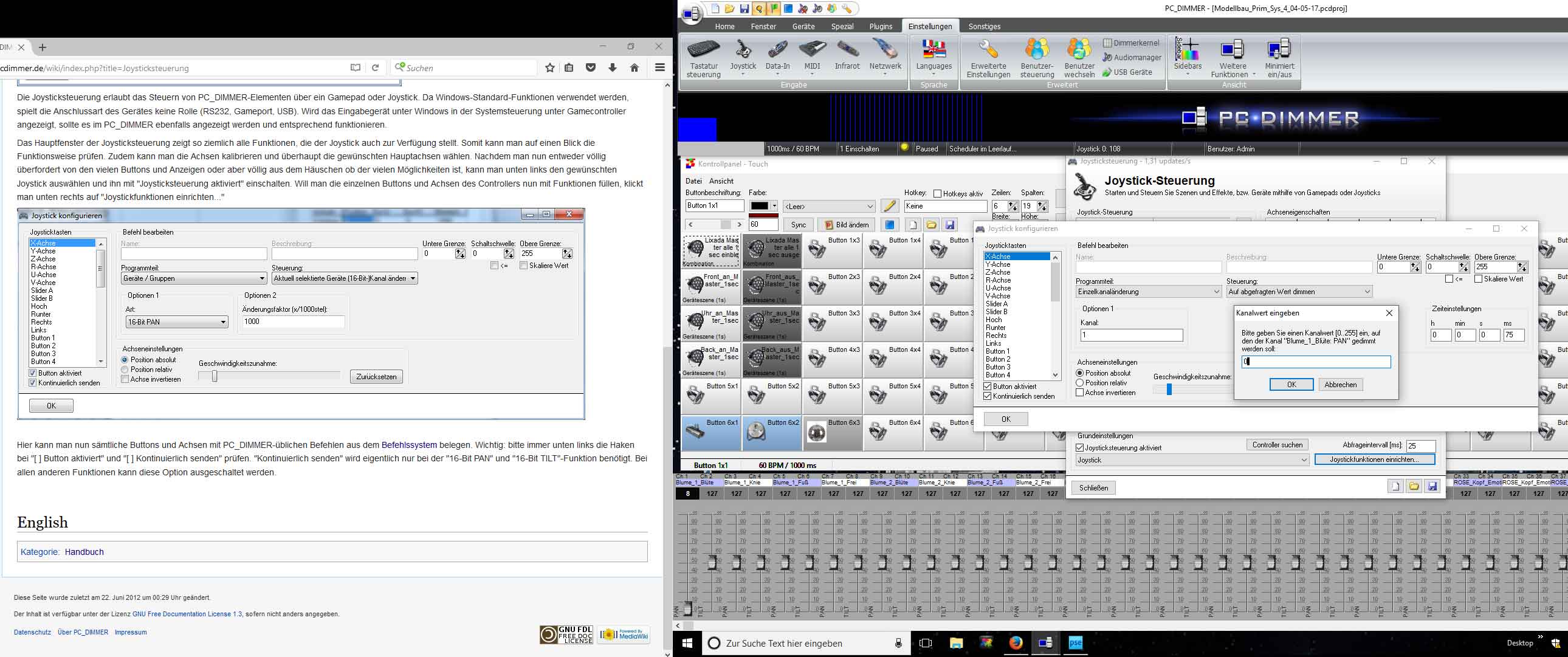The width and height of the screenshot is (1568, 657).
Task: Uncheck Kontinuierlich senden in right dialog
Action: tap(988, 396)
